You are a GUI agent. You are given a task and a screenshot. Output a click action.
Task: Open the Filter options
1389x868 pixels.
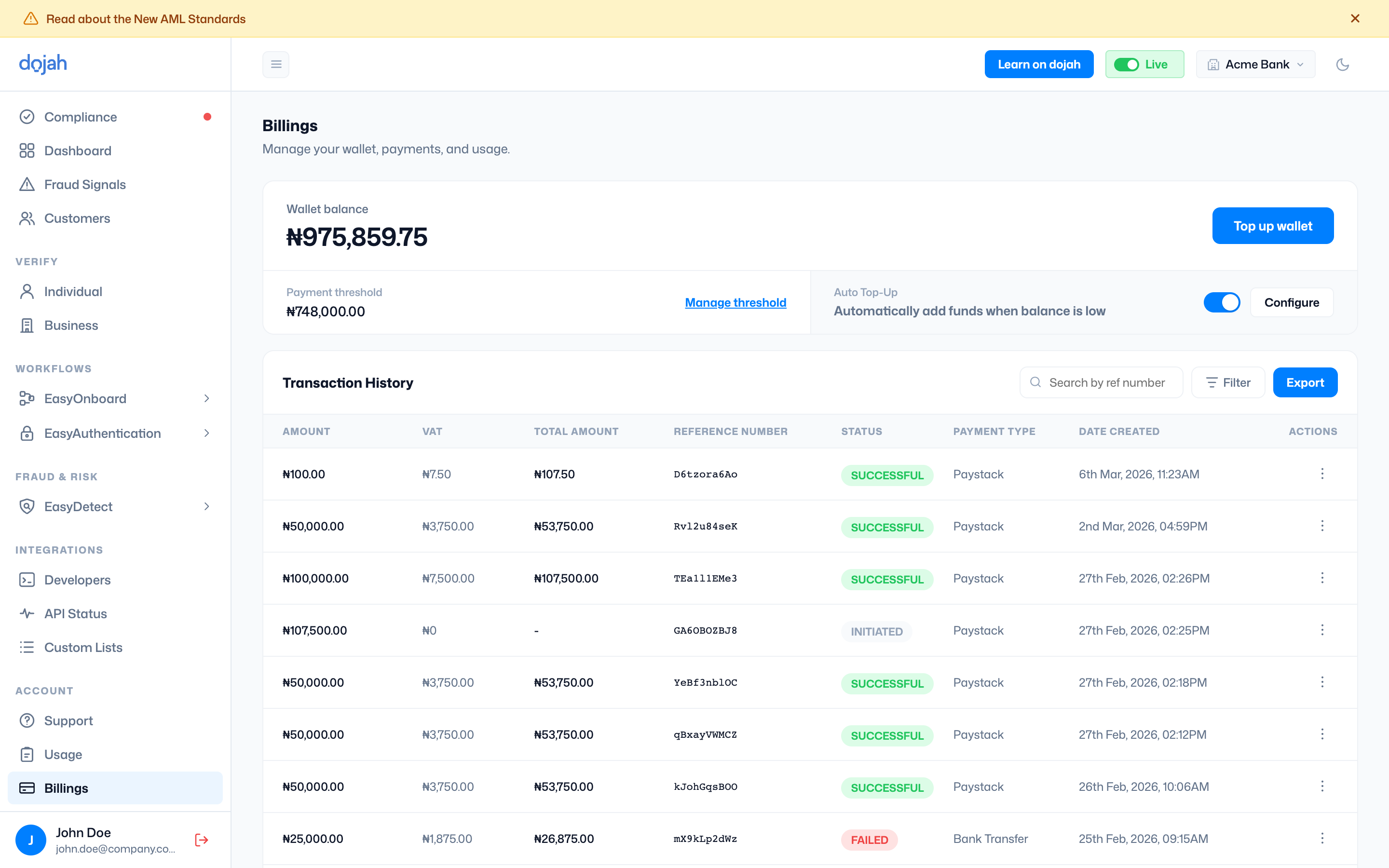[x=1228, y=382]
